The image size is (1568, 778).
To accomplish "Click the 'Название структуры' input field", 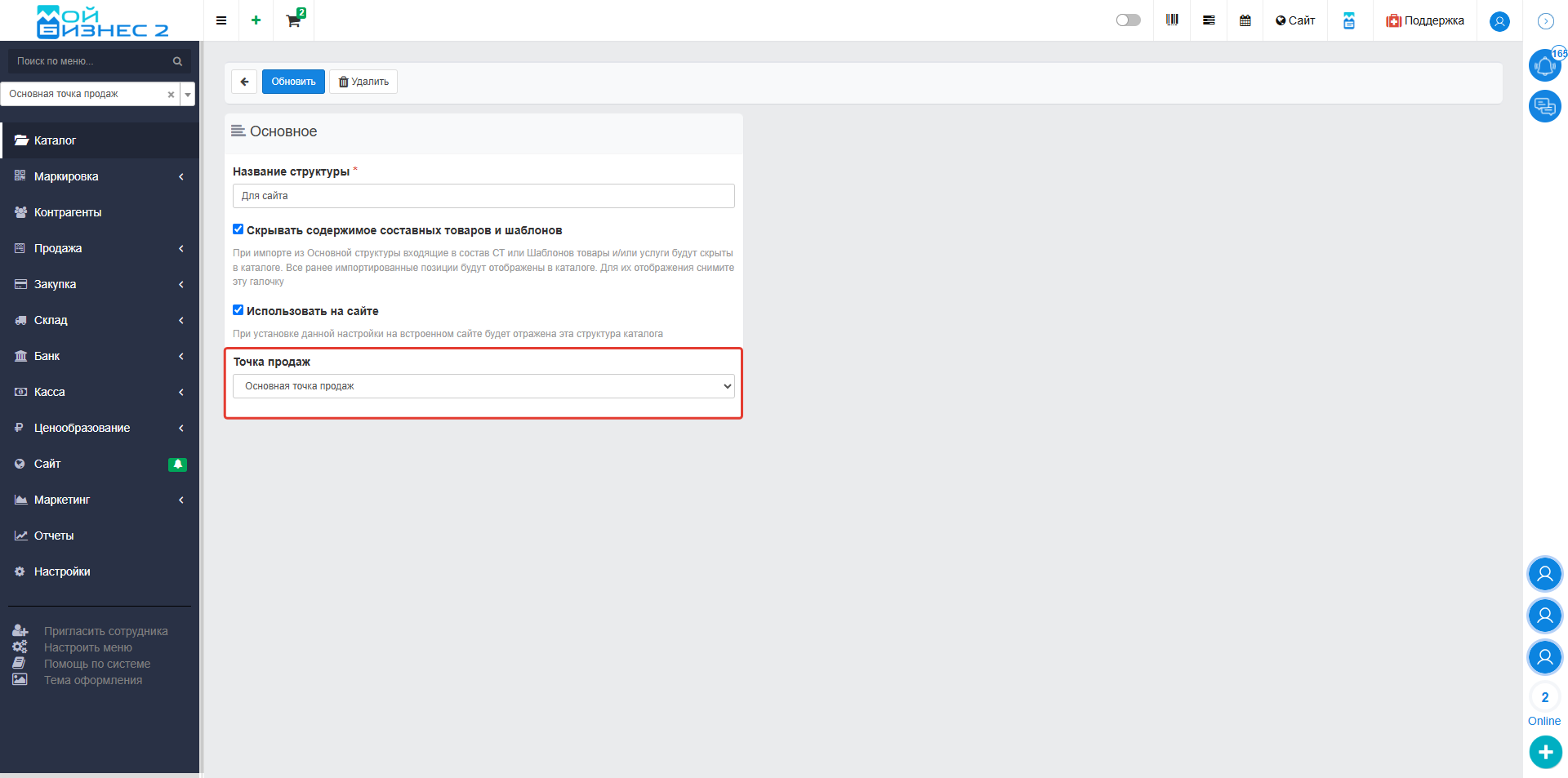I will click(x=483, y=196).
